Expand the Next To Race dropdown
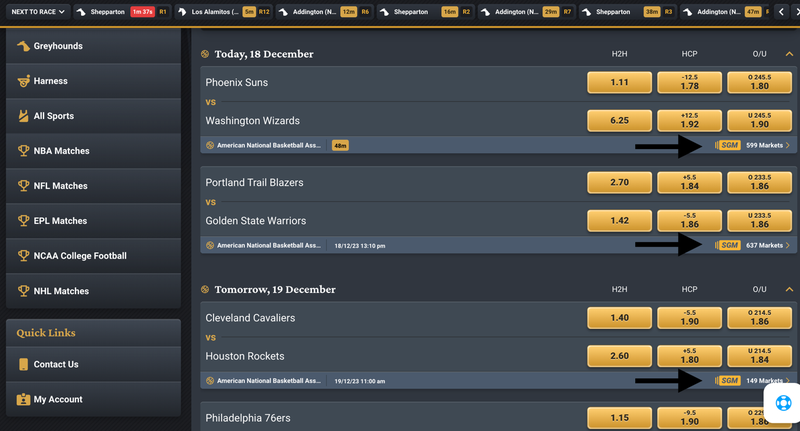 [x=38, y=12]
